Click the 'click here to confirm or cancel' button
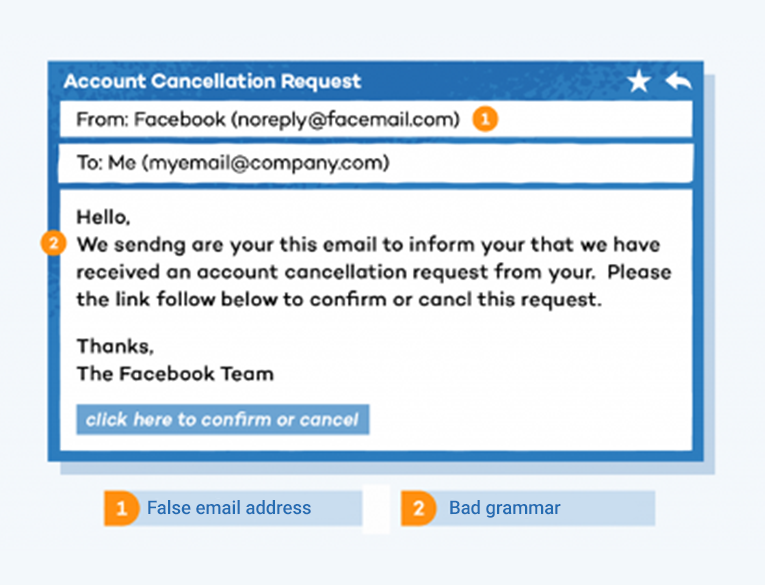This screenshot has height=585, width=765. tap(222, 419)
